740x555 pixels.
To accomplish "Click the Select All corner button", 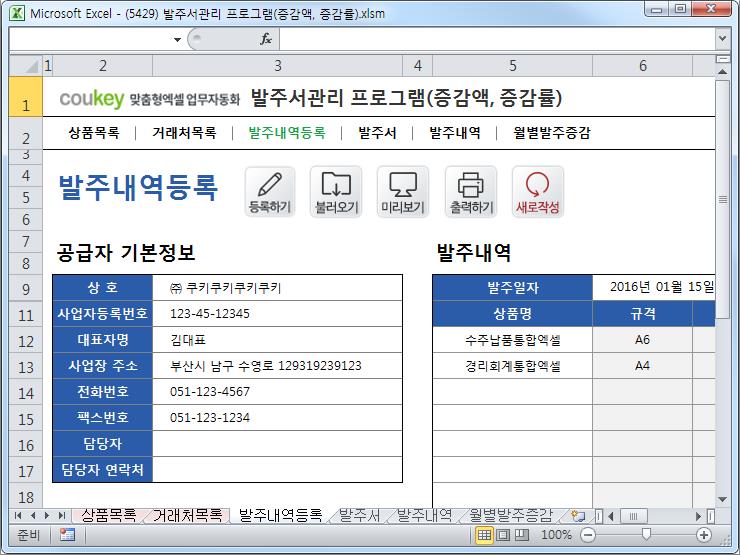I will 25,65.
